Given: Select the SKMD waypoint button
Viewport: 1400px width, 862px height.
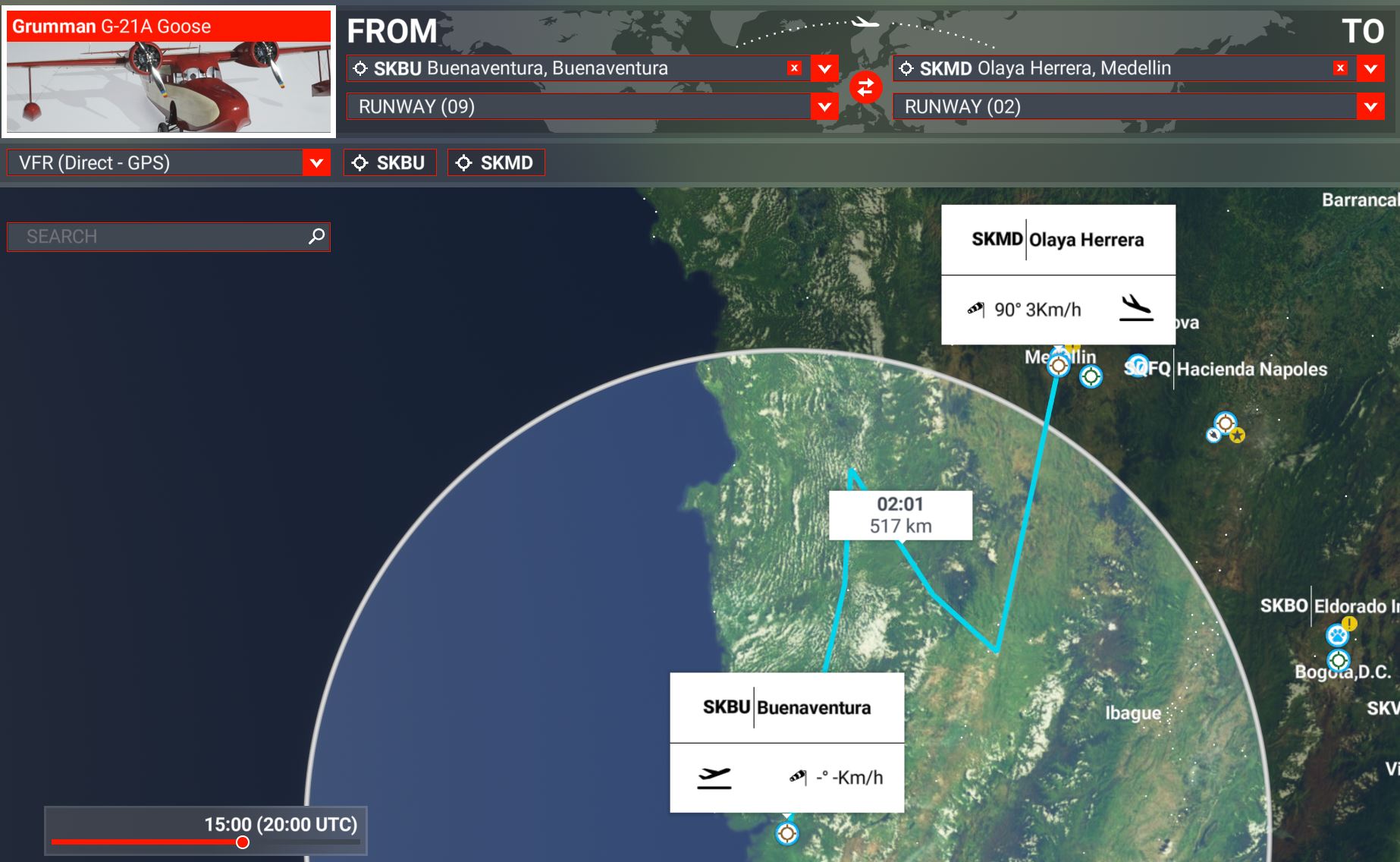Looking at the screenshot, I should coord(496,162).
